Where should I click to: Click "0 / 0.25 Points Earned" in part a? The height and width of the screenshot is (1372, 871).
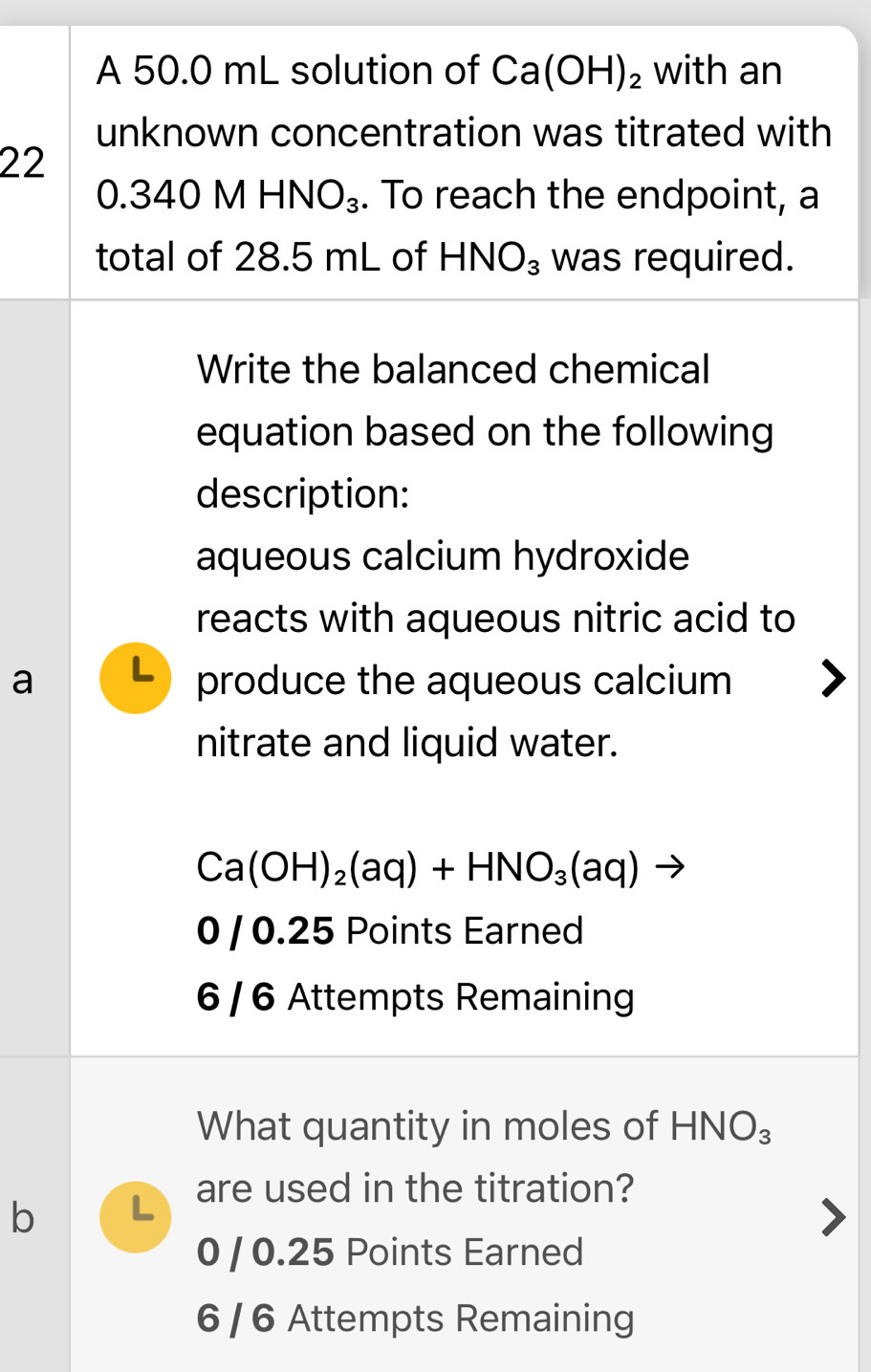[389, 930]
